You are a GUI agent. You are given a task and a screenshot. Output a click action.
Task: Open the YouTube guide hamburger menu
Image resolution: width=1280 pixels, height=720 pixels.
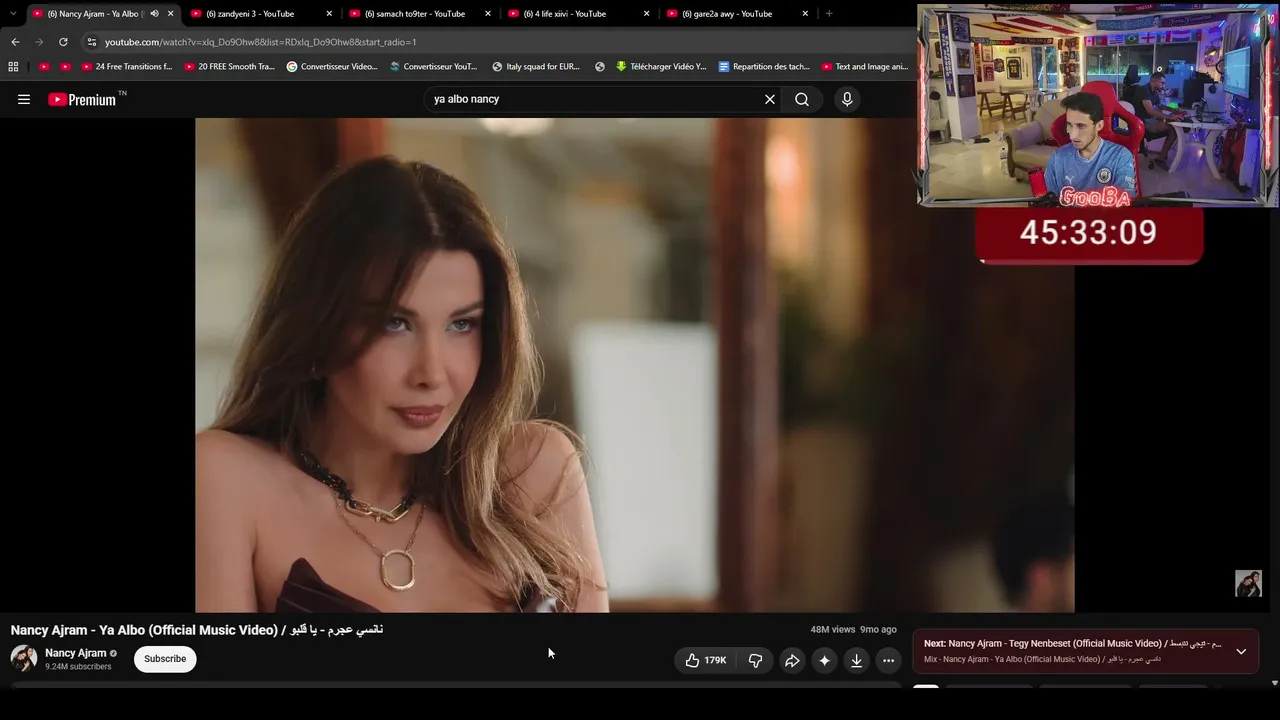coord(24,99)
